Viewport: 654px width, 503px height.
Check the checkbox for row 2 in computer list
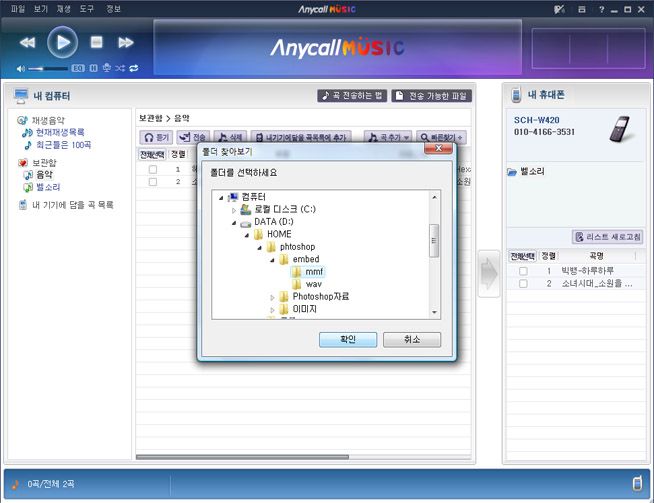pos(153,182)
